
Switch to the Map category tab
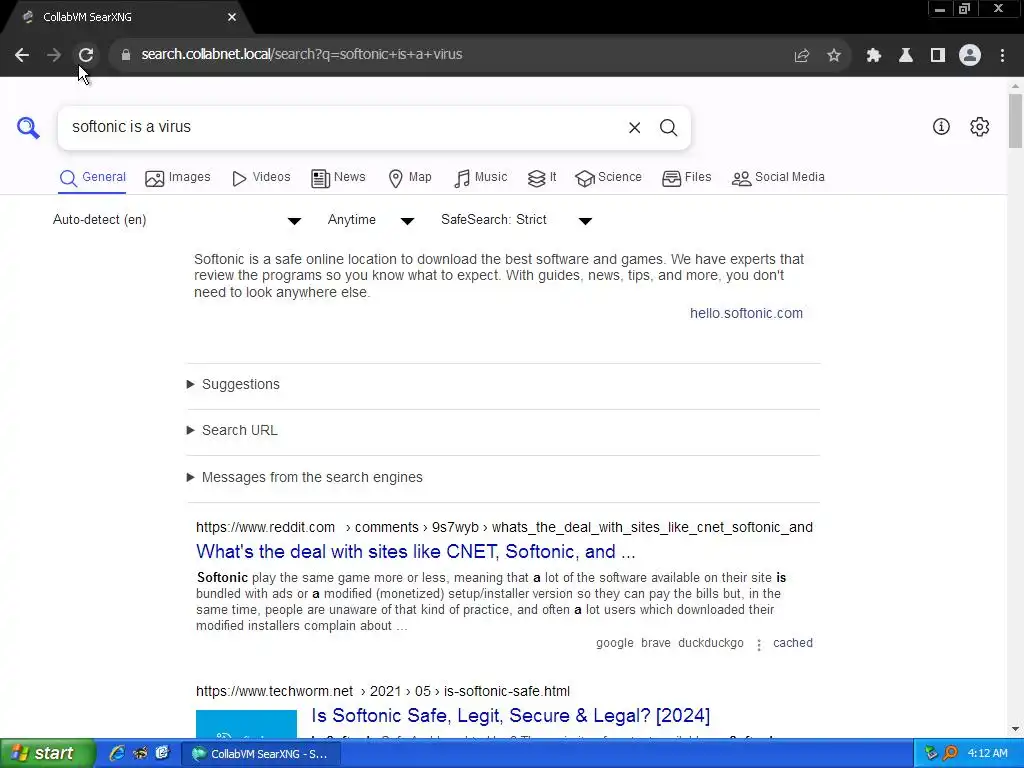point(409,178)
